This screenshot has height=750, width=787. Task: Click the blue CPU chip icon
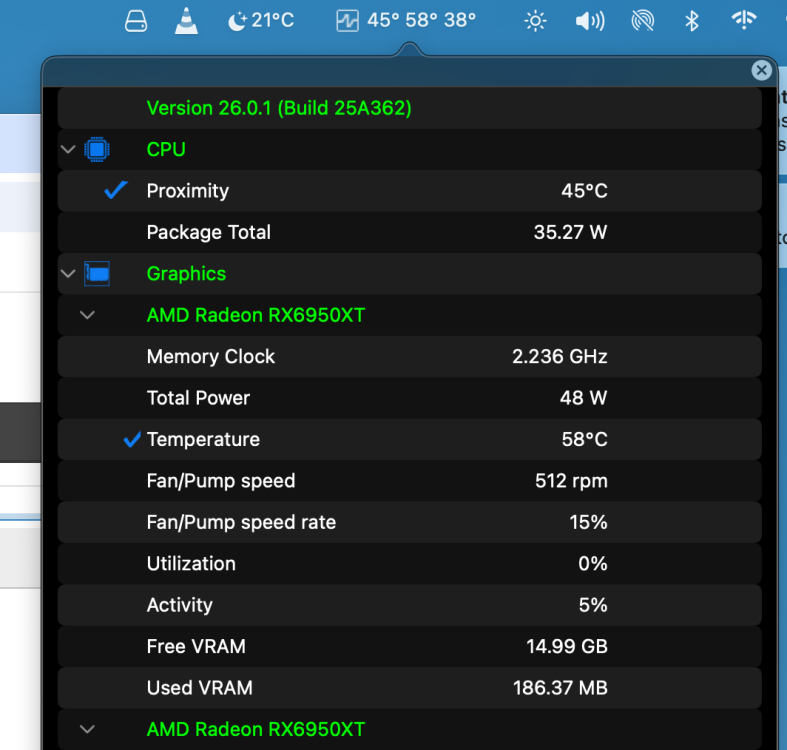click(97, 150)
